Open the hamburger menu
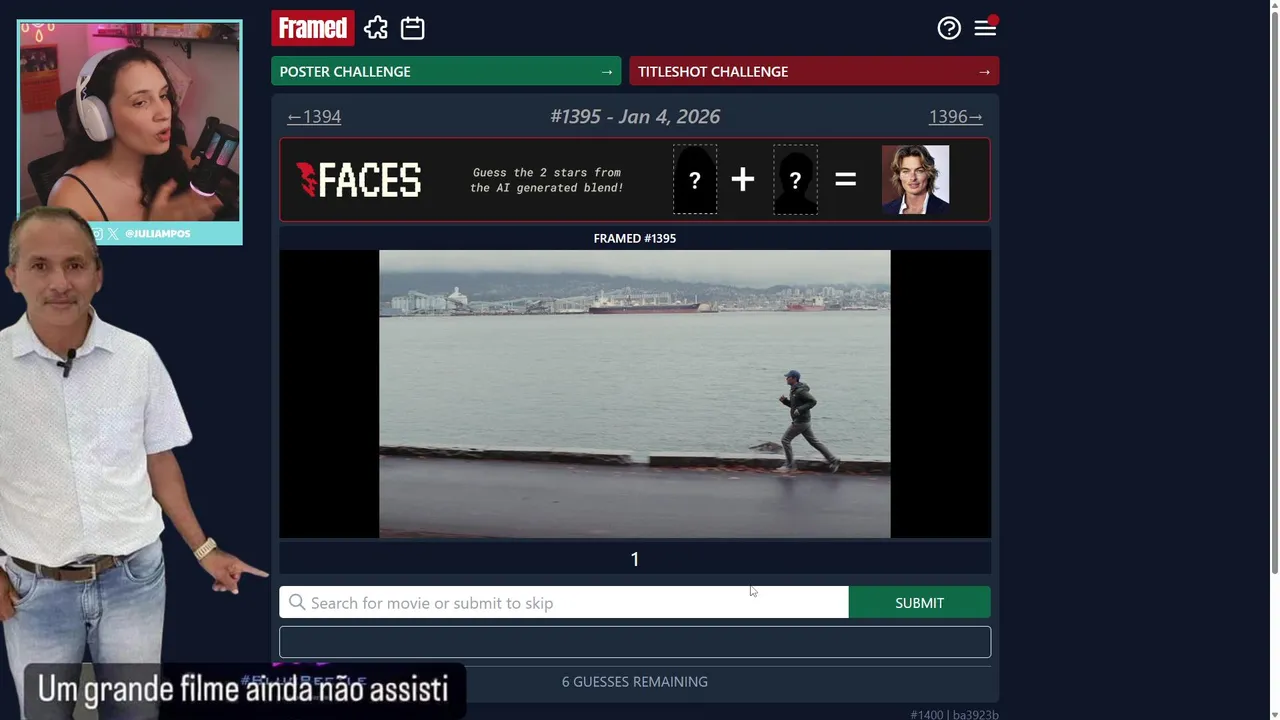 tap(986, 28)
